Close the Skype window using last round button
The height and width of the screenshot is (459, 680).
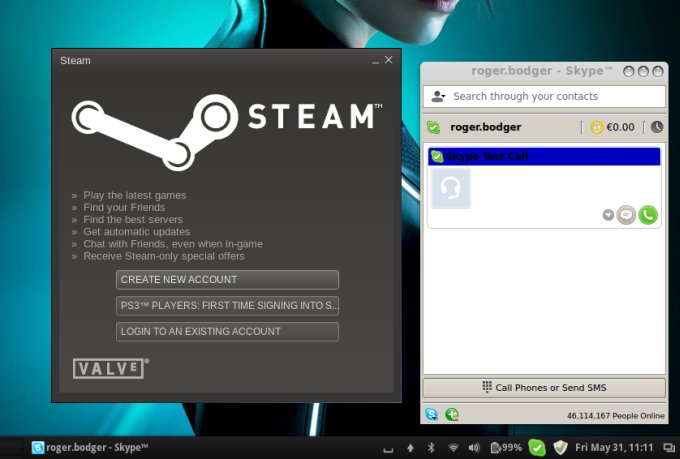click(658, 72)
